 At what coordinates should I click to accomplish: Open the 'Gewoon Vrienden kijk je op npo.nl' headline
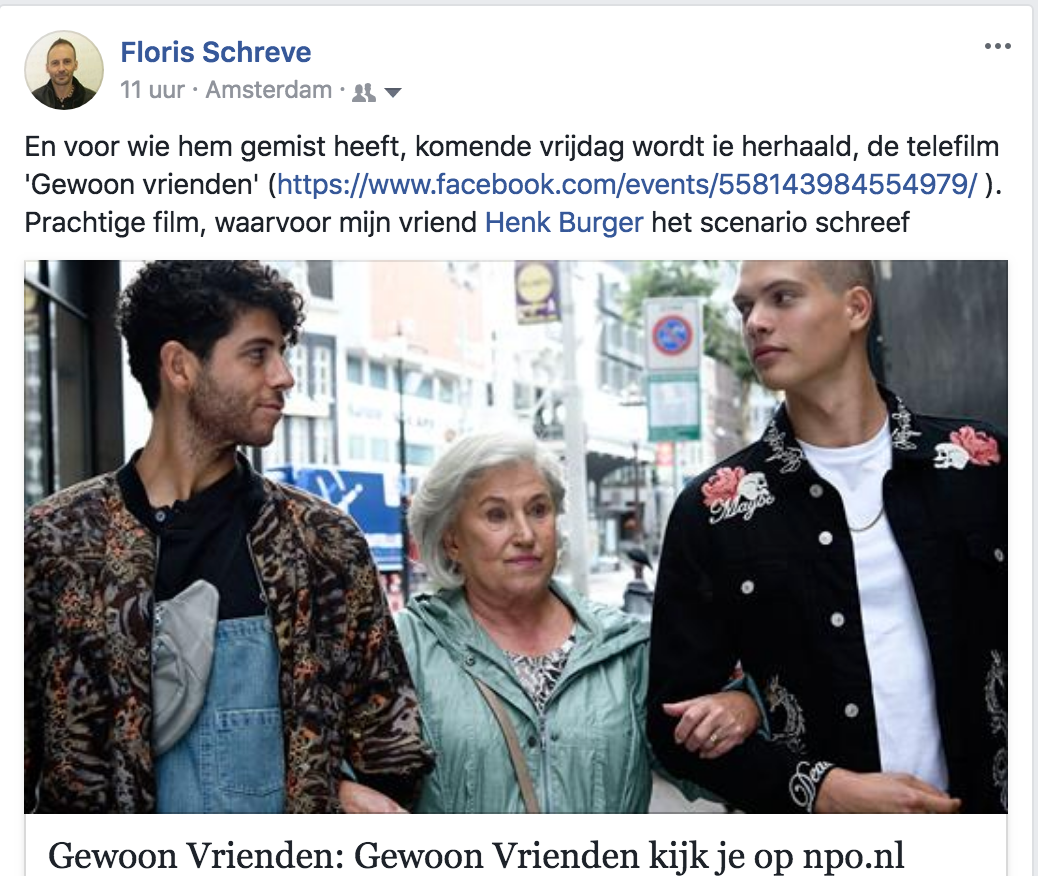point(476,855)
